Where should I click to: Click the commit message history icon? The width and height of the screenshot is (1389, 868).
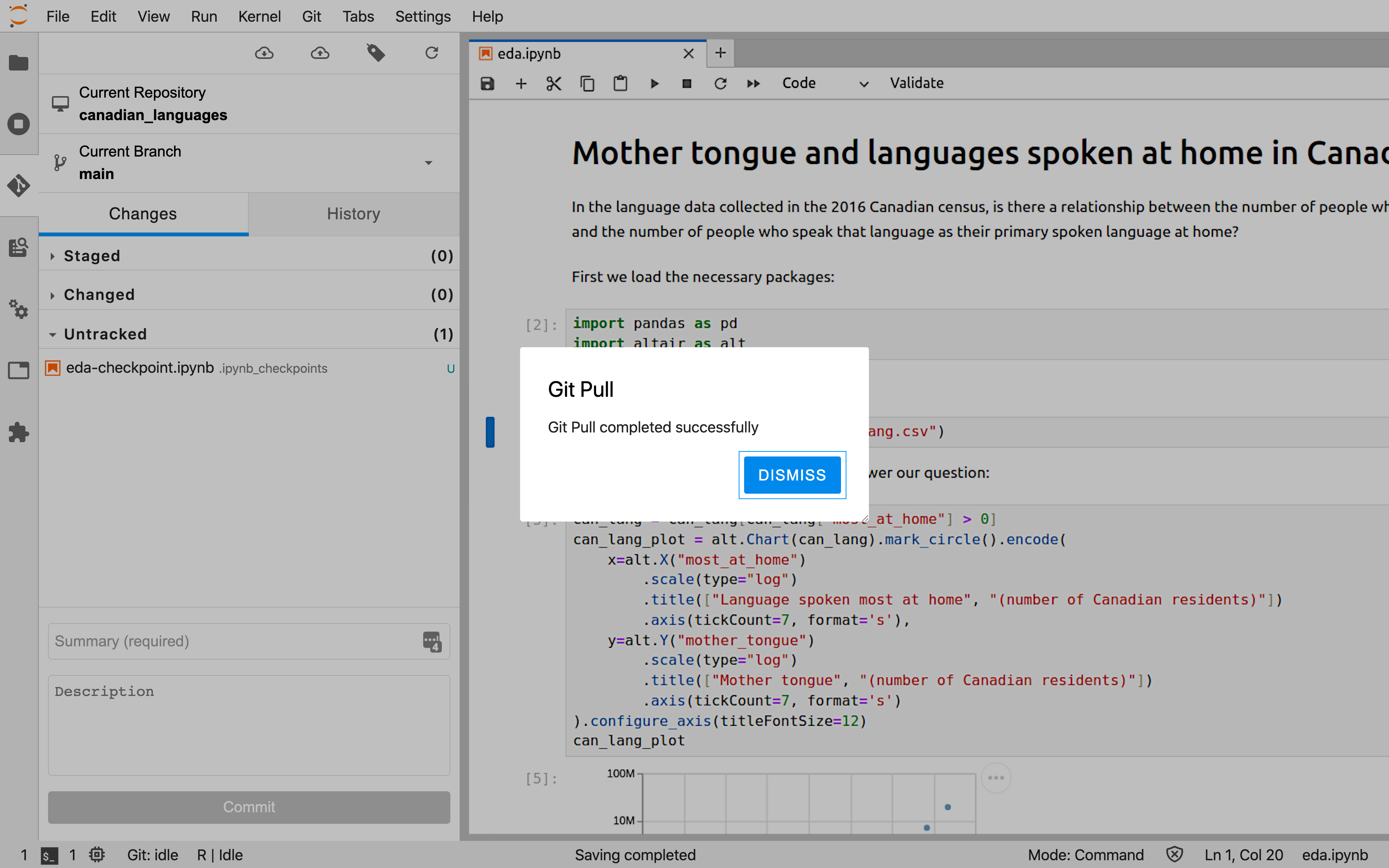432,641
